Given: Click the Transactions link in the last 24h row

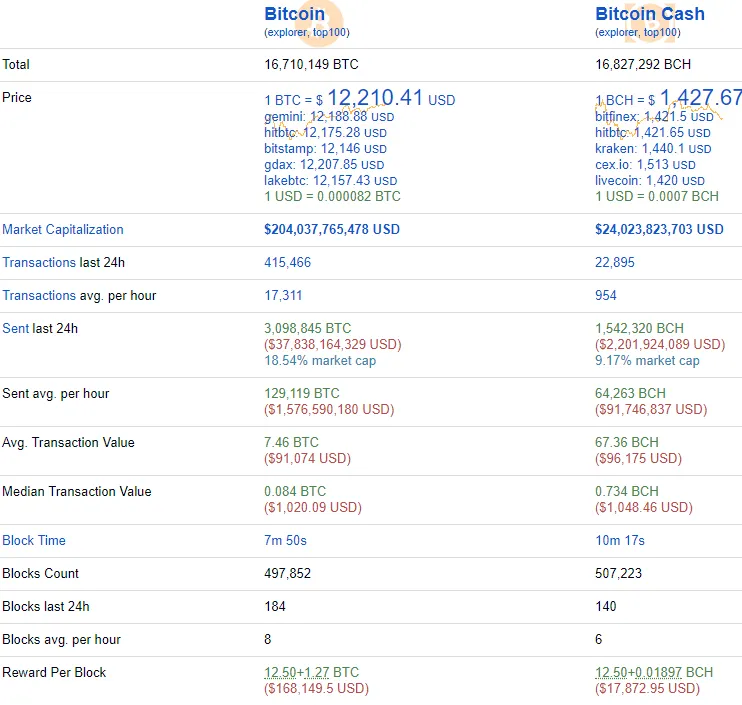Looking at the screenshot, I should 39,263.
